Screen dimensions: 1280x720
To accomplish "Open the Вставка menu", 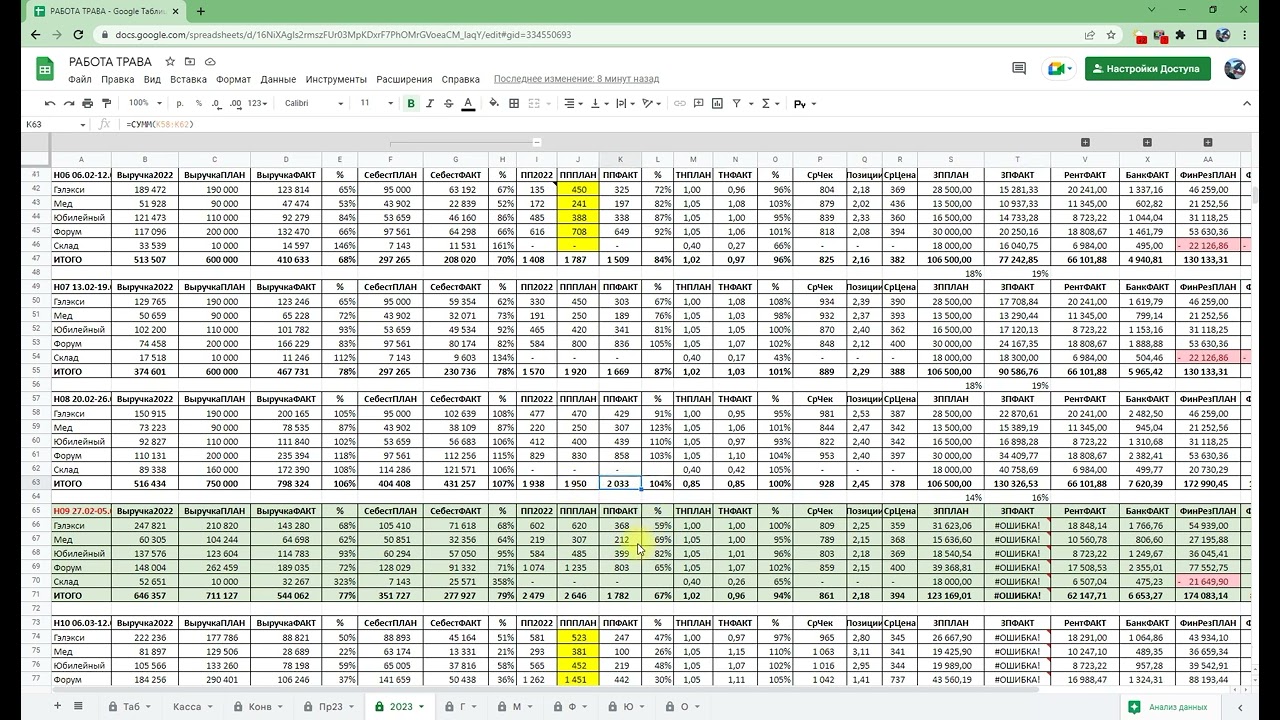I will click(x=188, y=79).
